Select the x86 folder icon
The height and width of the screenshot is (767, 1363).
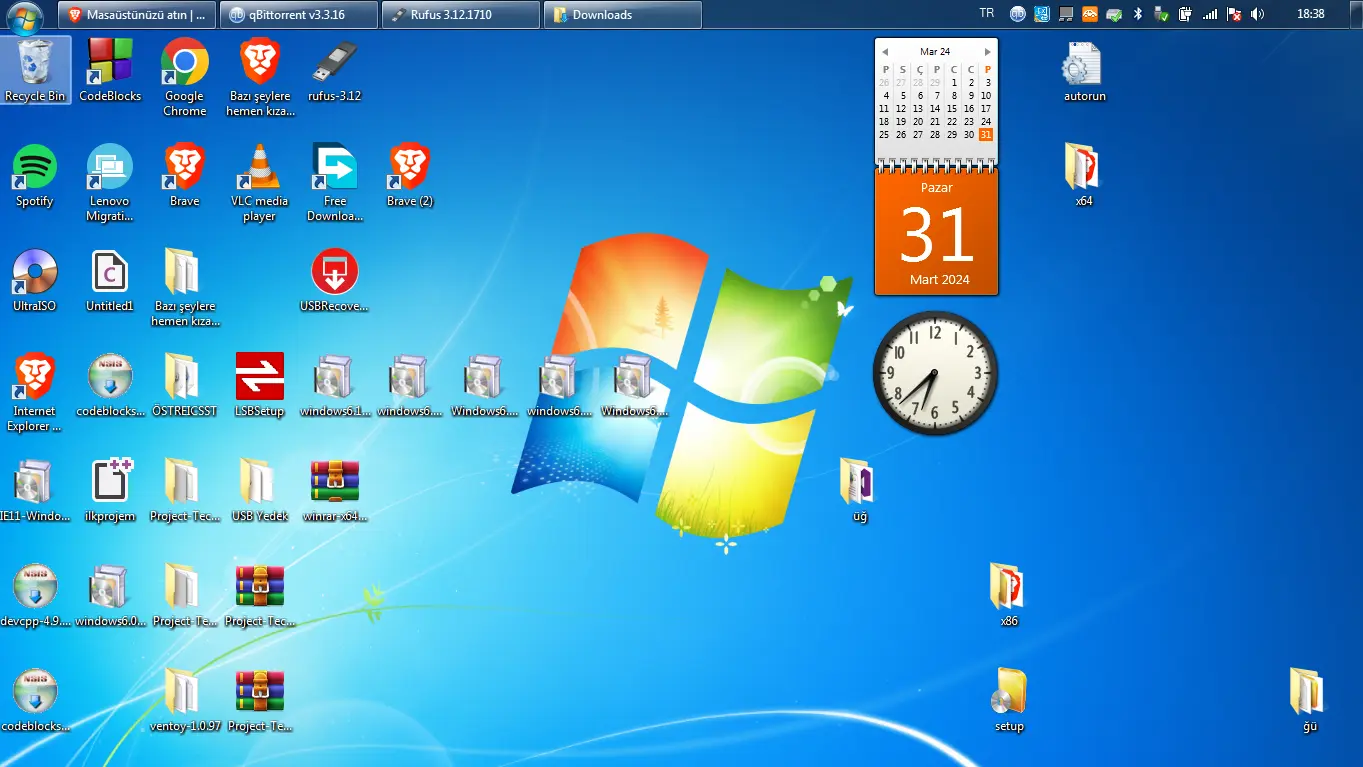tap(1009, 595)
